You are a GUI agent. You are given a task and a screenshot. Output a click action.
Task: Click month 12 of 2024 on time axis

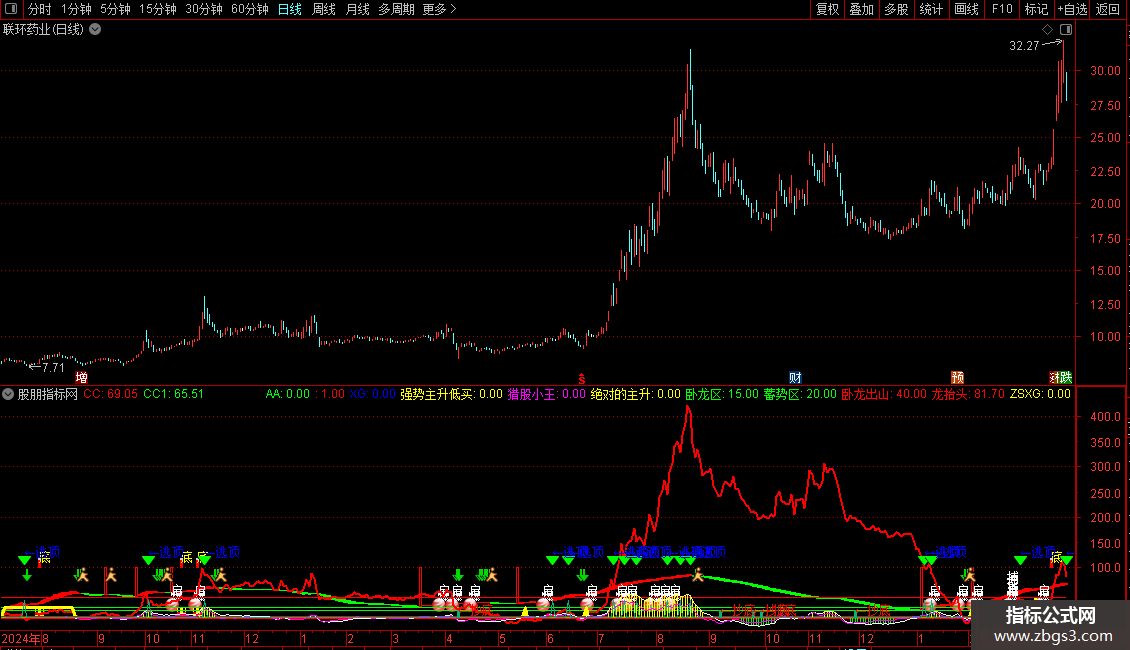pyautogui.click(x=252, y=638)
